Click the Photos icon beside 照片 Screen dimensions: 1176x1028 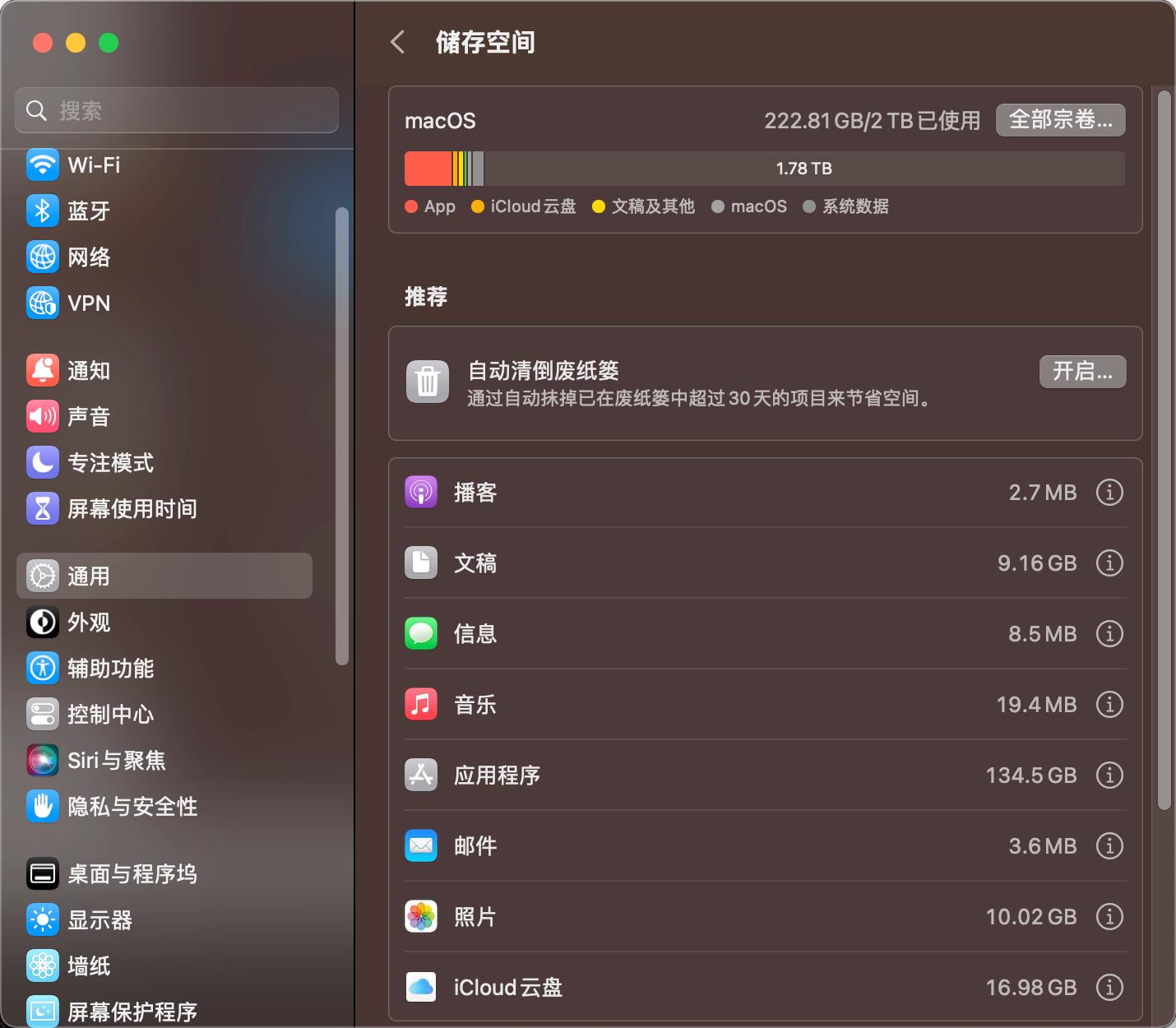click(x=421, y=916)
